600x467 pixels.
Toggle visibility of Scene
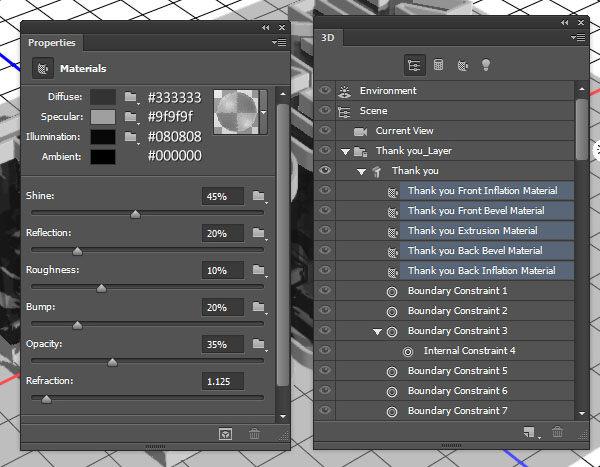click(x=325, y=110)
